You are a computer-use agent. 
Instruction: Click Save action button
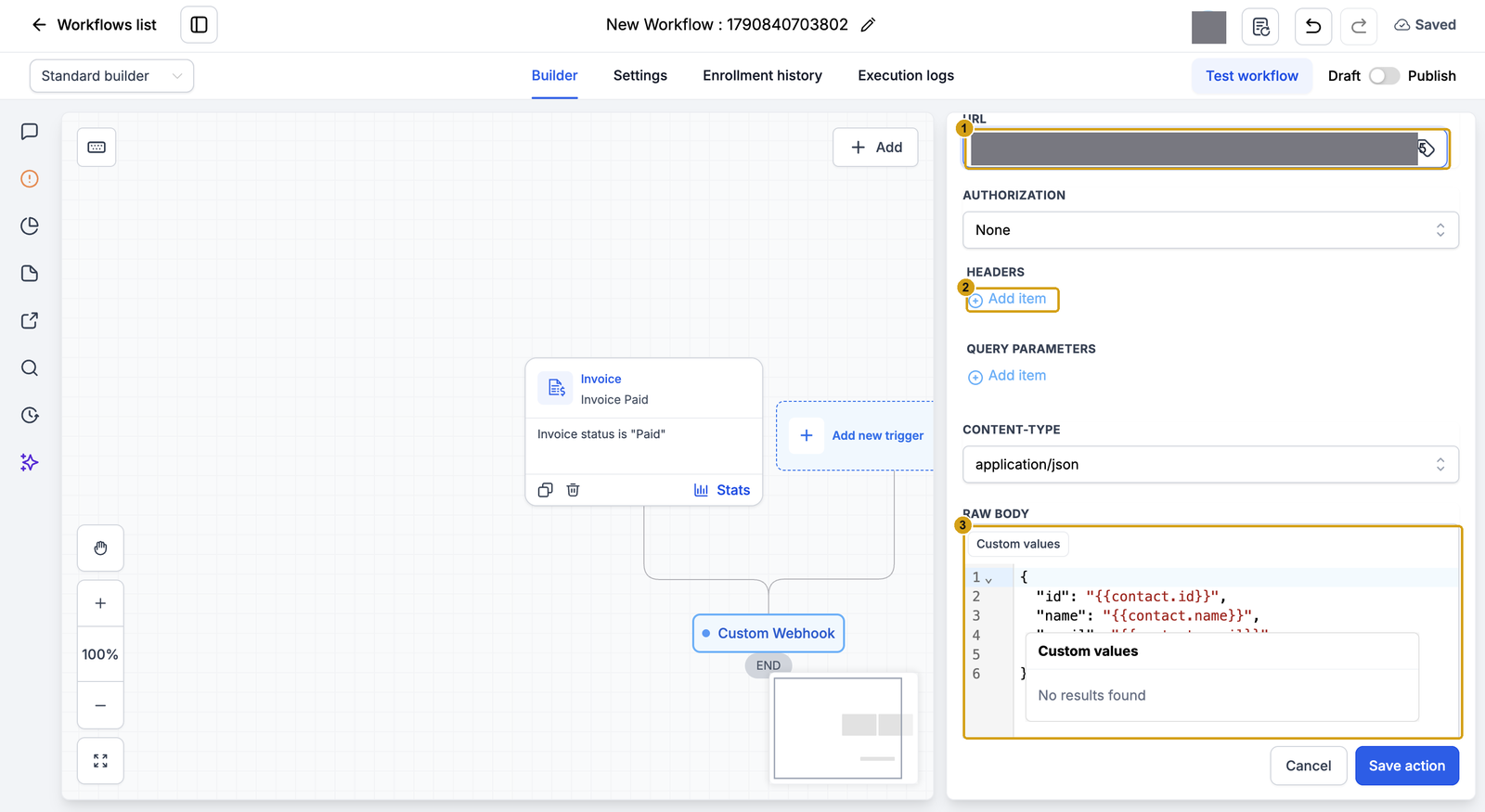[1407, 766]
